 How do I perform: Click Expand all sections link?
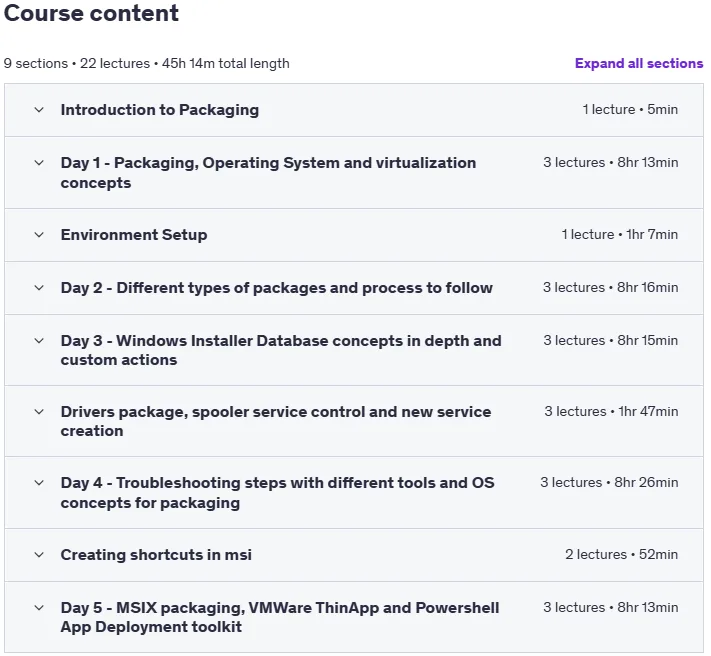pyautogui.click(x=639, y=63)
